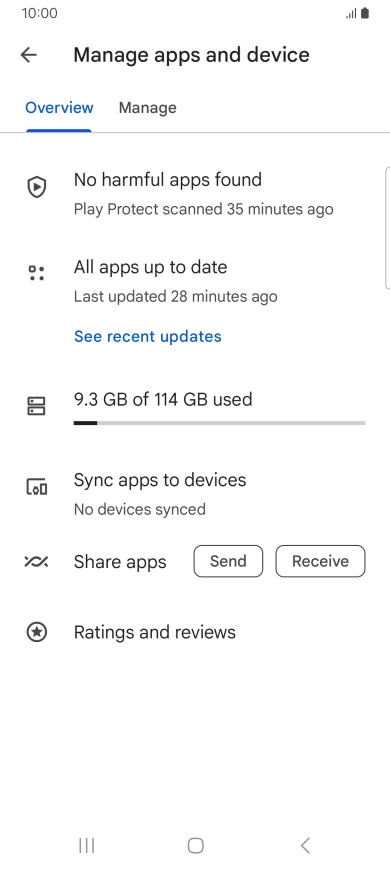Tap the apps grid update icon
This screenshot has width=390, height=869.
click(x=37, y=273)
